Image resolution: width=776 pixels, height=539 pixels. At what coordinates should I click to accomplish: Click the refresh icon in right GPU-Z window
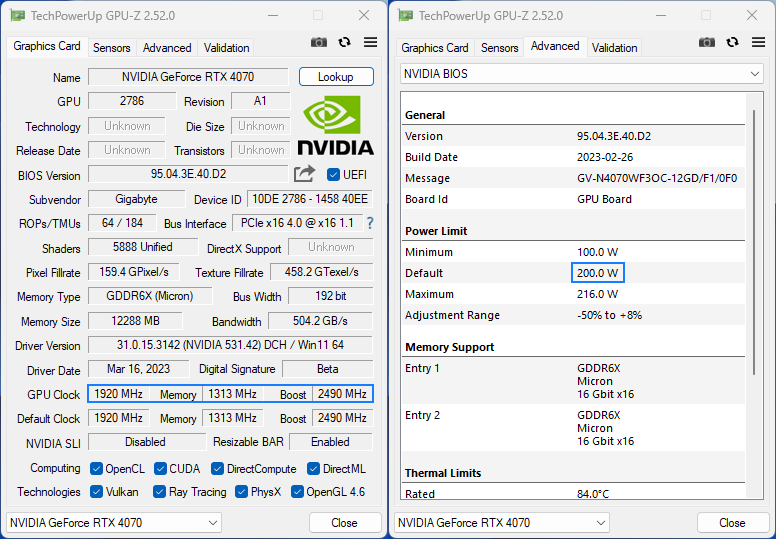732,43
